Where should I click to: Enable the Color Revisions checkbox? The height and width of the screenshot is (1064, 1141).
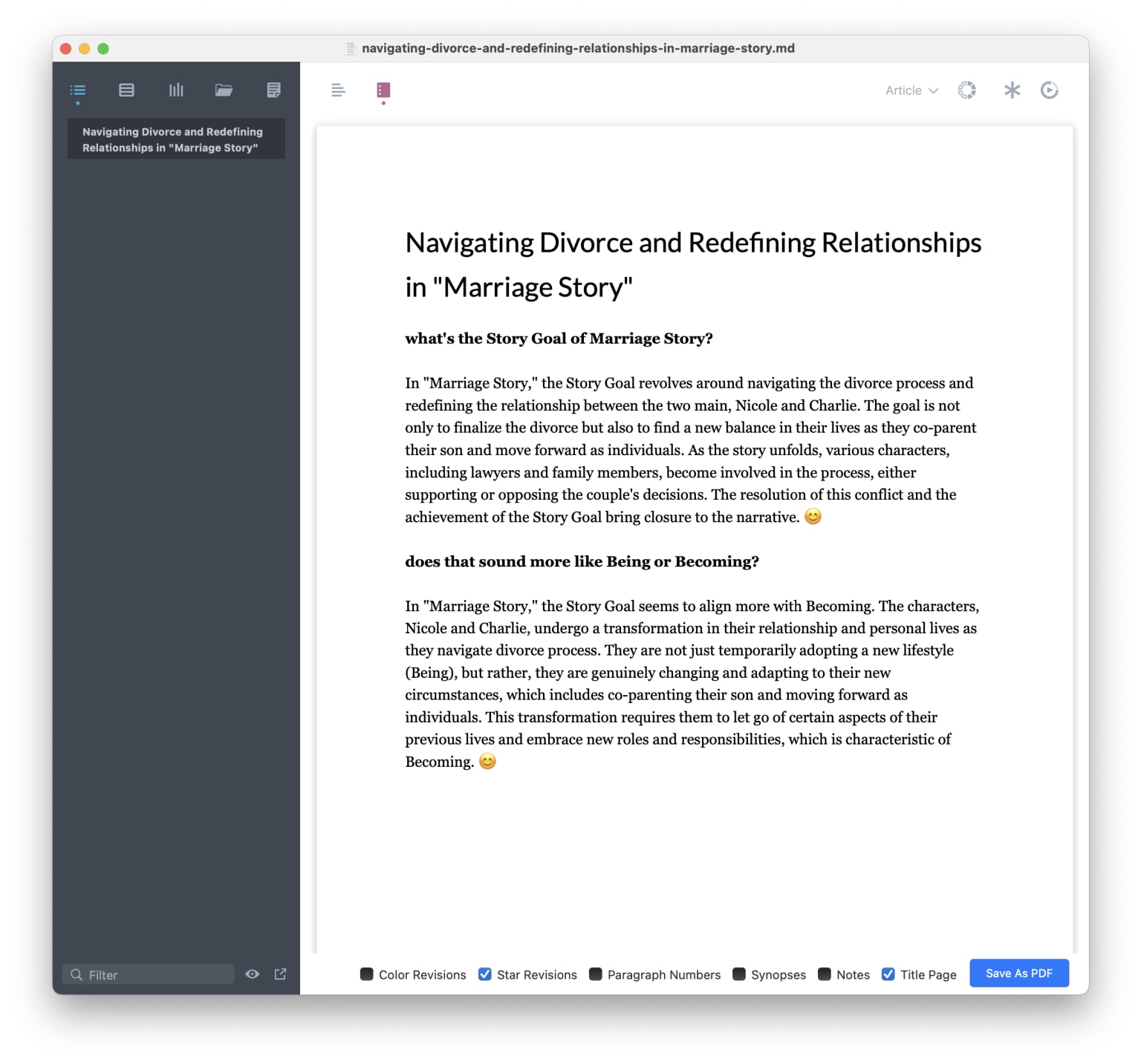click(366, 974)
